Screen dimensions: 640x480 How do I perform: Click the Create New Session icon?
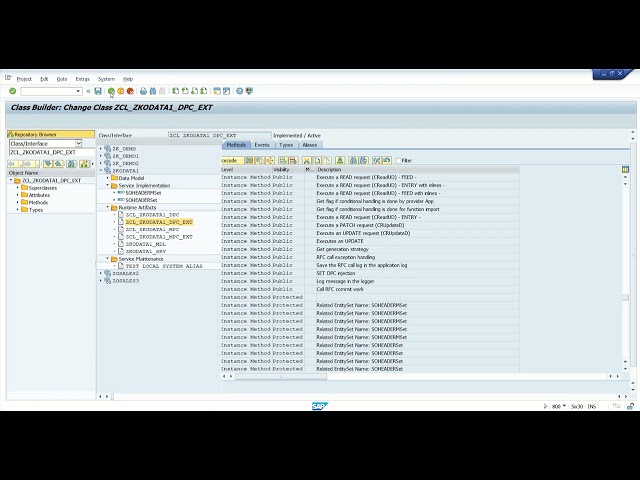click(217, 91)
